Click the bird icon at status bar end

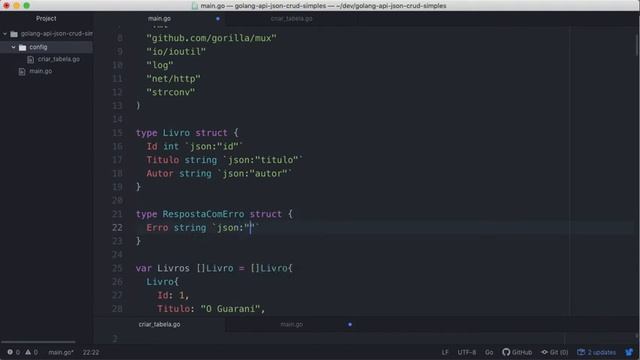tap(629, 352)
